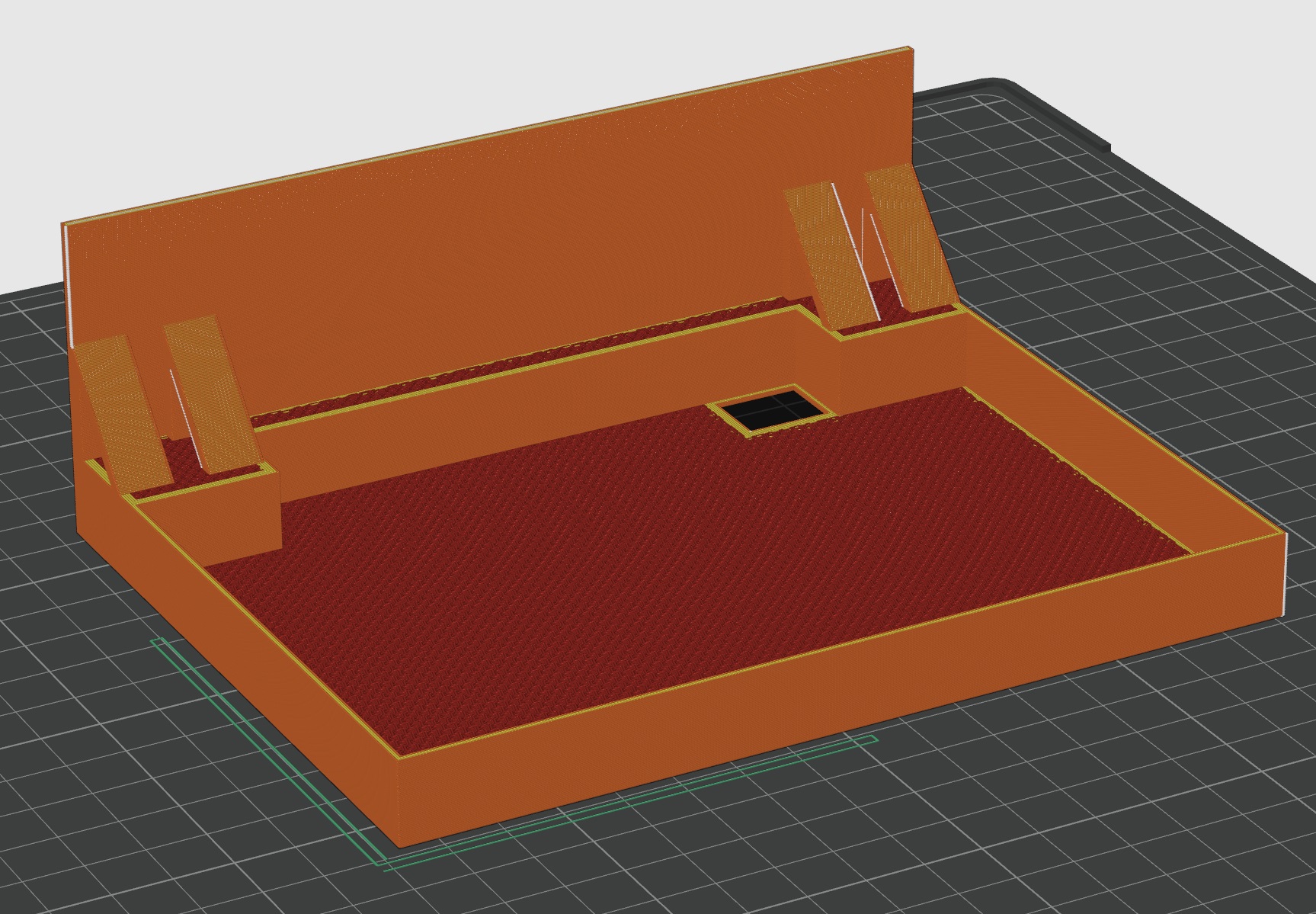
Task: Click the black square cutout in the tray
Action: point(771,411)
